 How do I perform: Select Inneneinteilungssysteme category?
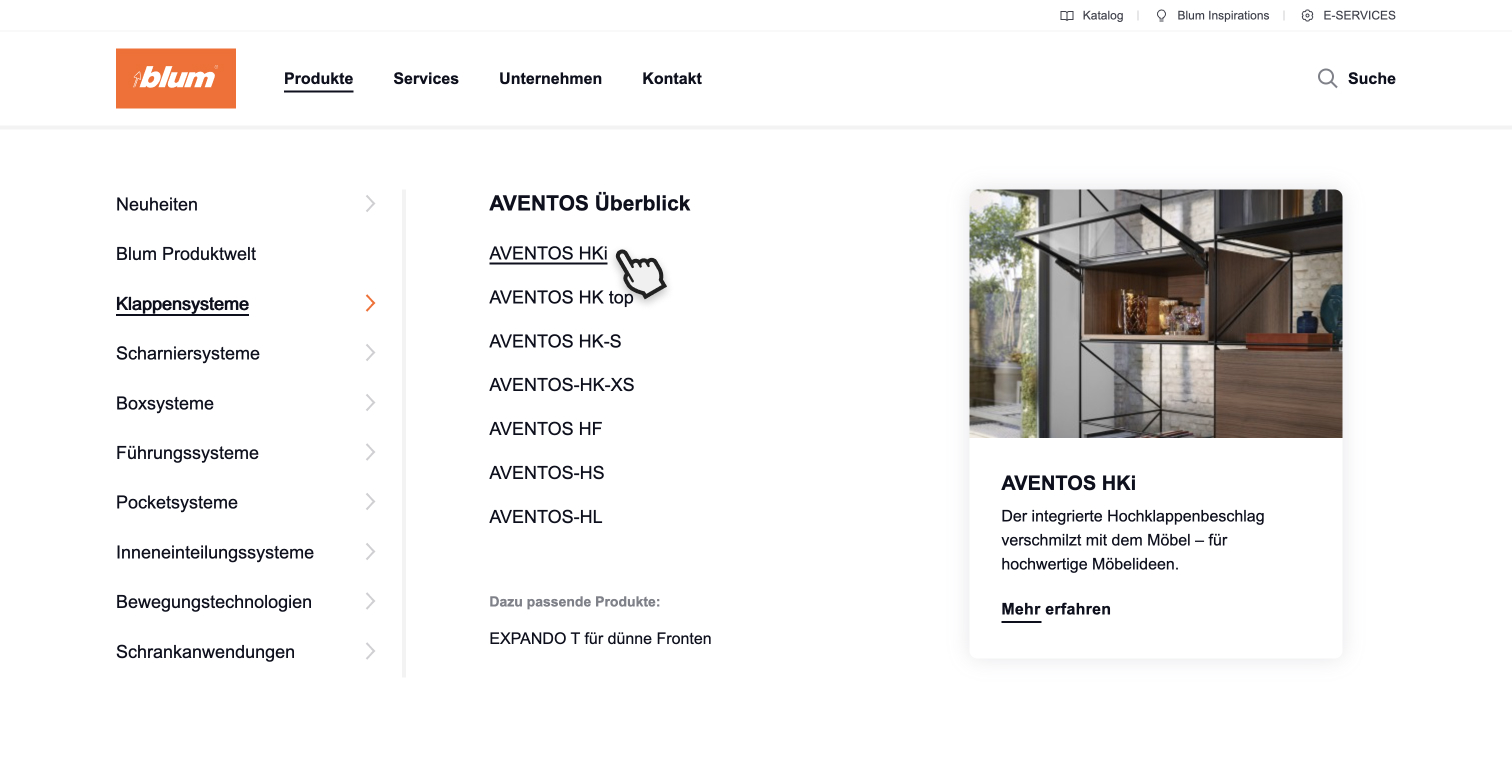click(x=215, y=552)
